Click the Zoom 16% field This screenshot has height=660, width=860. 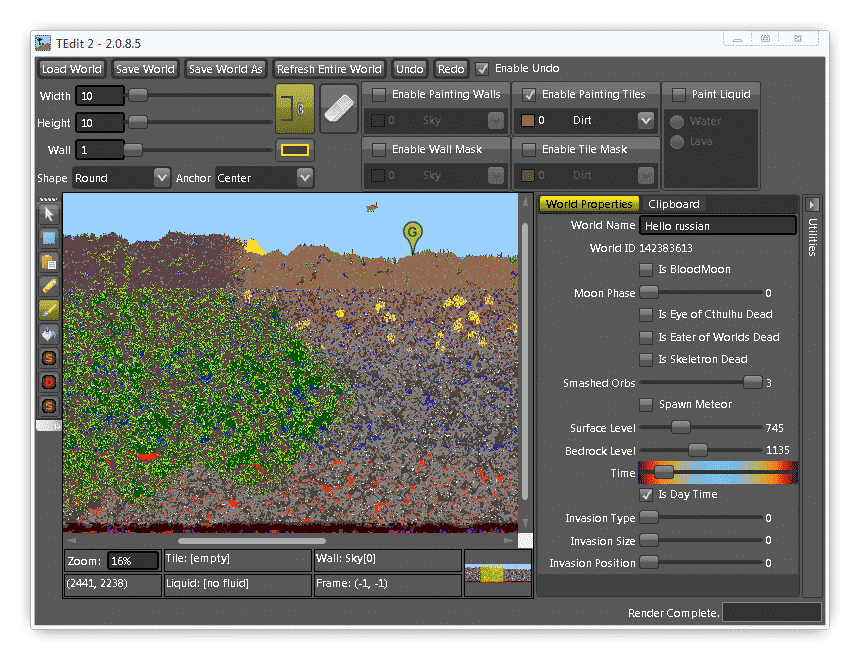click(x=133, y=561)
